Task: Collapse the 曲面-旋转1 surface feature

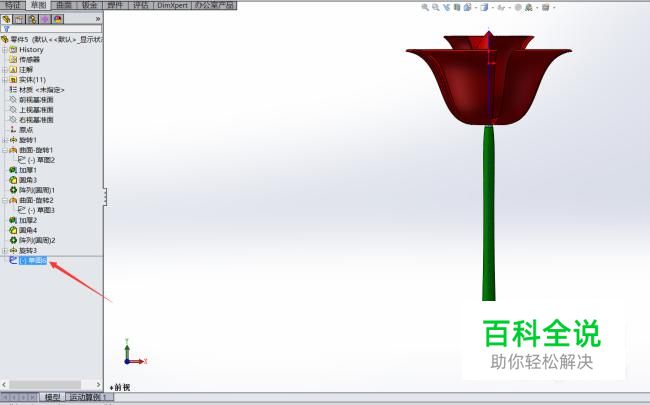Action: pos(5,150)
